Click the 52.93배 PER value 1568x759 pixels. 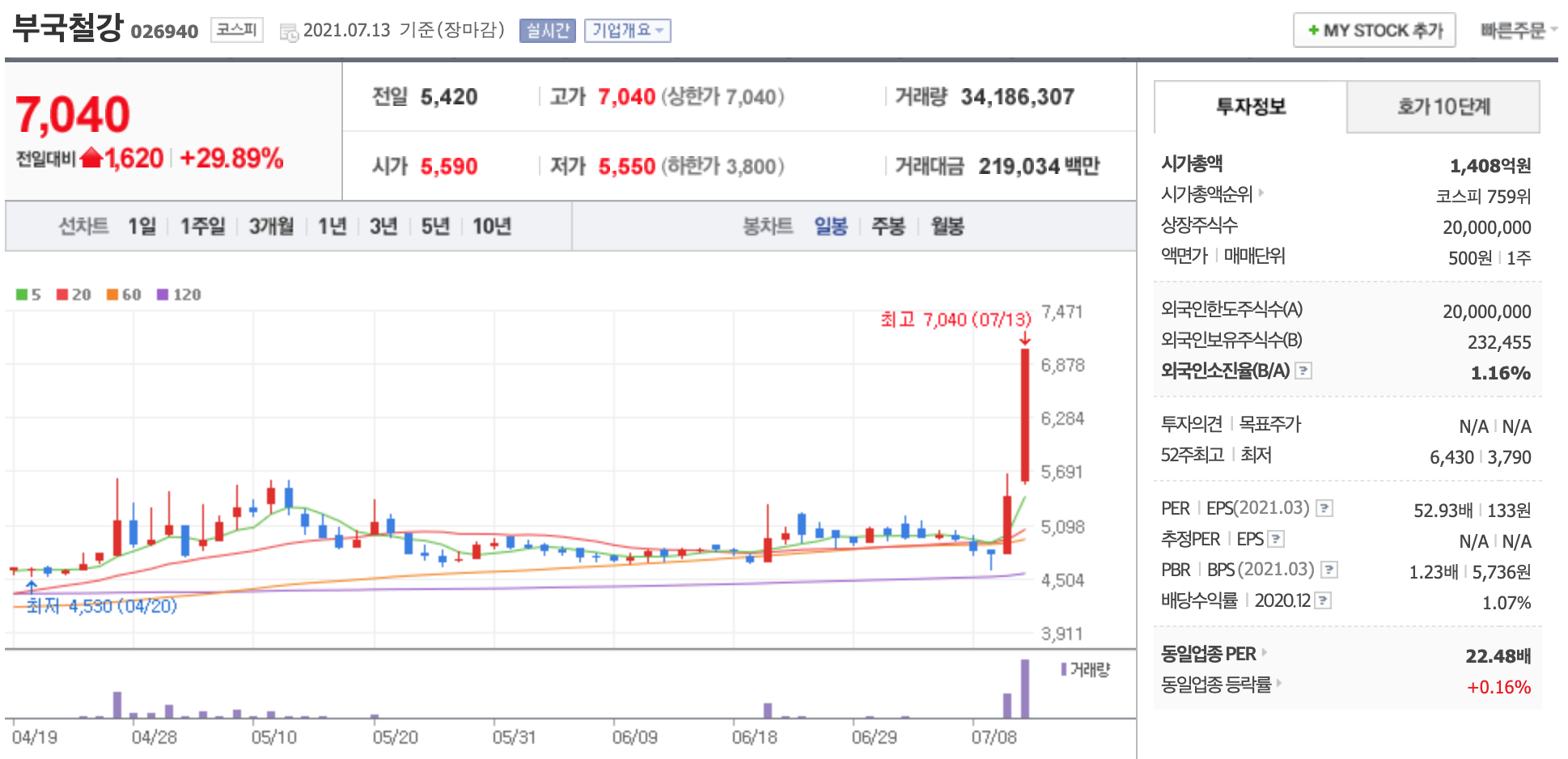tap(1443, 511)
